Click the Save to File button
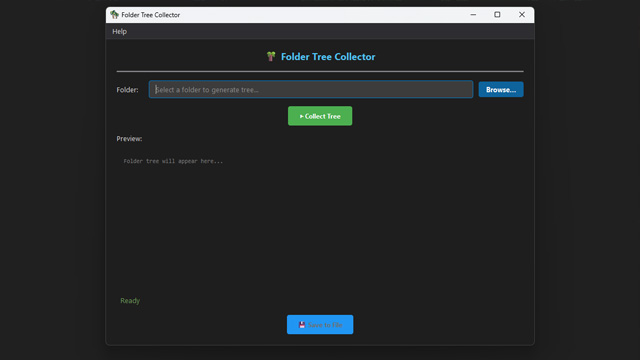 [x=320, y=324]
